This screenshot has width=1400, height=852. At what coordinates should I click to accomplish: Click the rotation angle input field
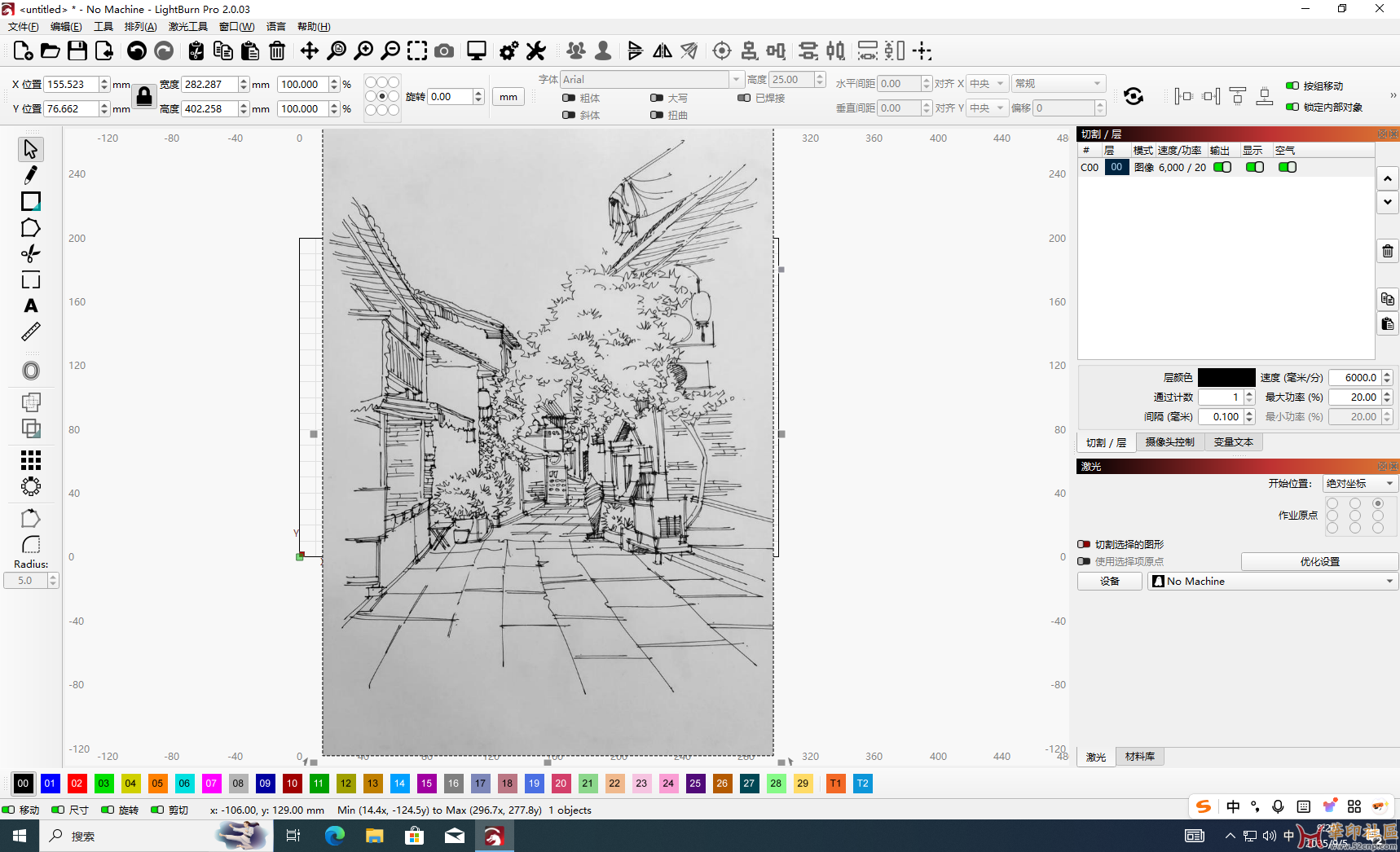pos(450,96)
